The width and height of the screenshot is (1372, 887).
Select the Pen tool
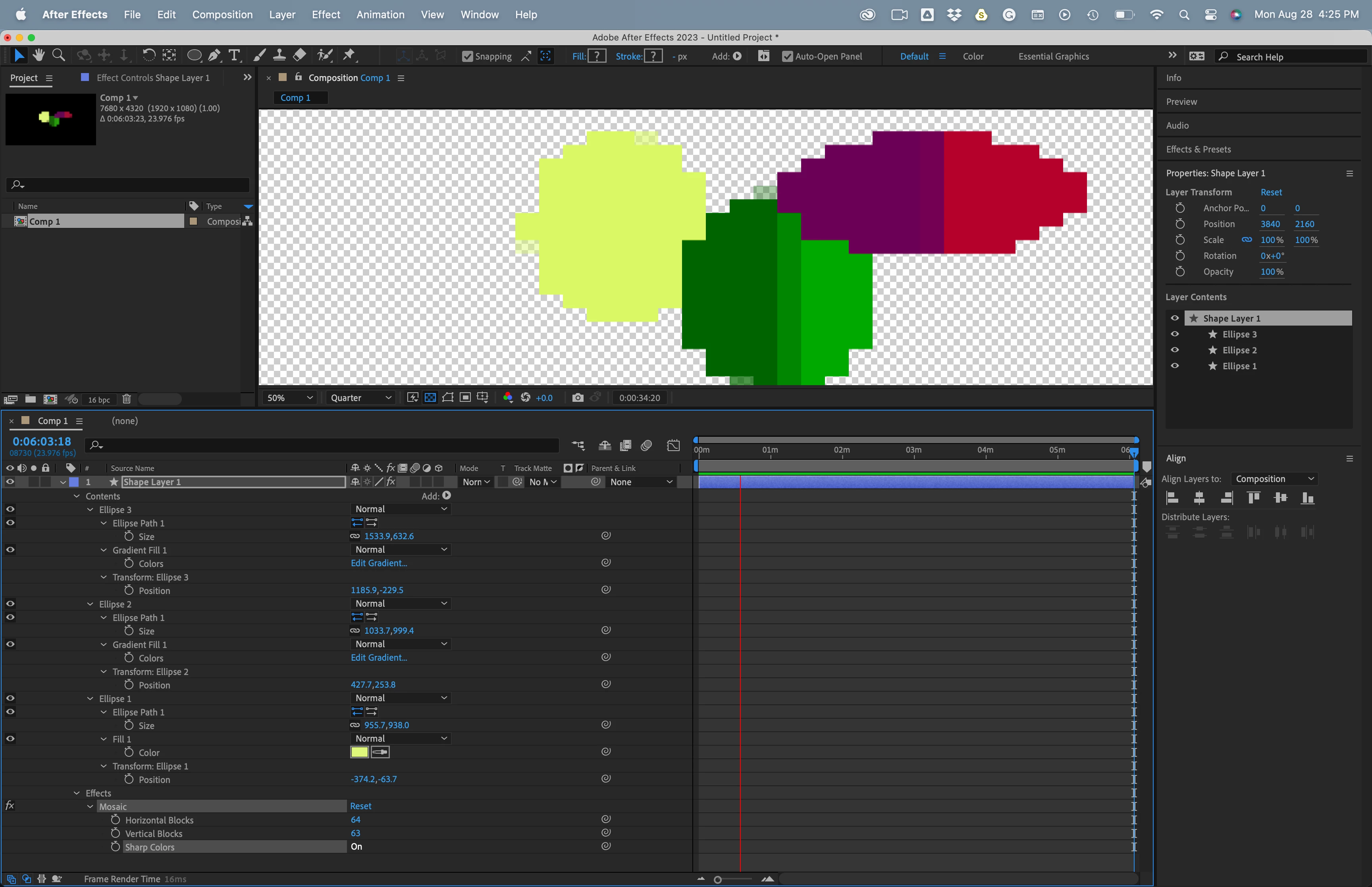(214, 55)
